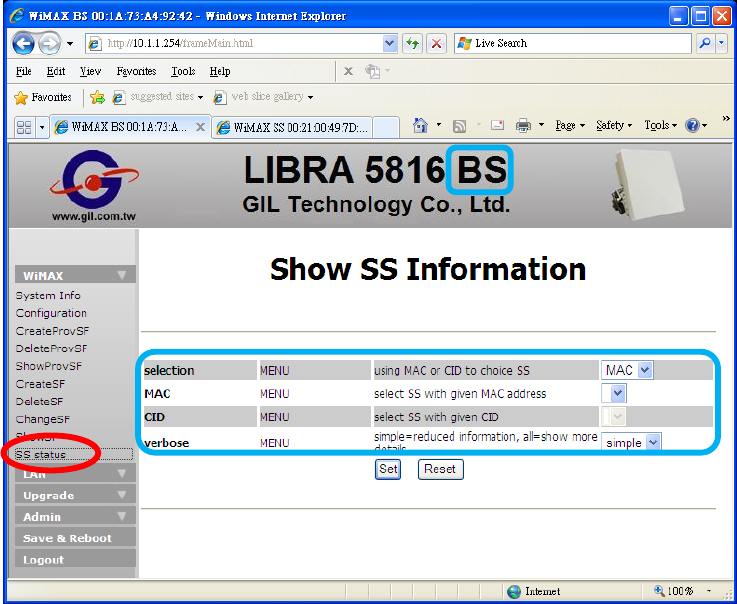Image resolution: width=737 pixels, height=604 pixels.
Task: Click Save & Reboot in the sidebar
Action: click(75, 538)
